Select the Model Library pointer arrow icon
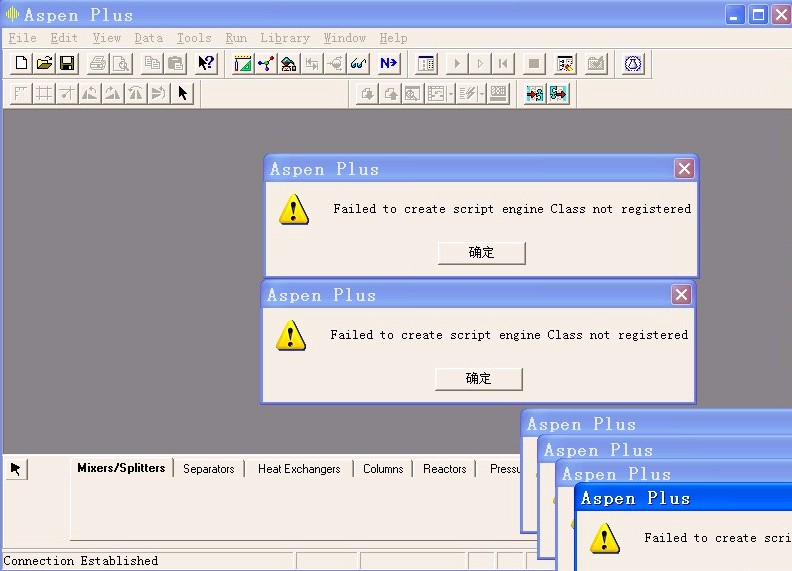This screenshot has height=571, width=792. [16, 469]
